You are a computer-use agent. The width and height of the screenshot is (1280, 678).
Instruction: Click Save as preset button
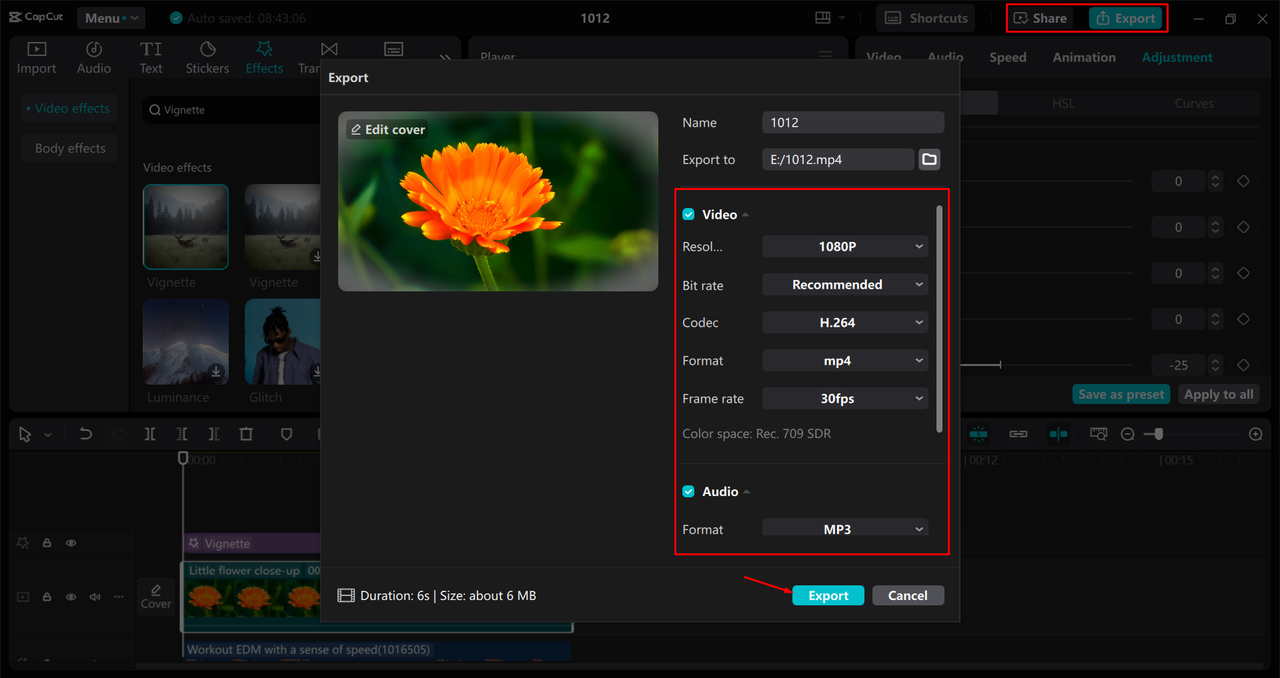click(x=1121, y=394)
